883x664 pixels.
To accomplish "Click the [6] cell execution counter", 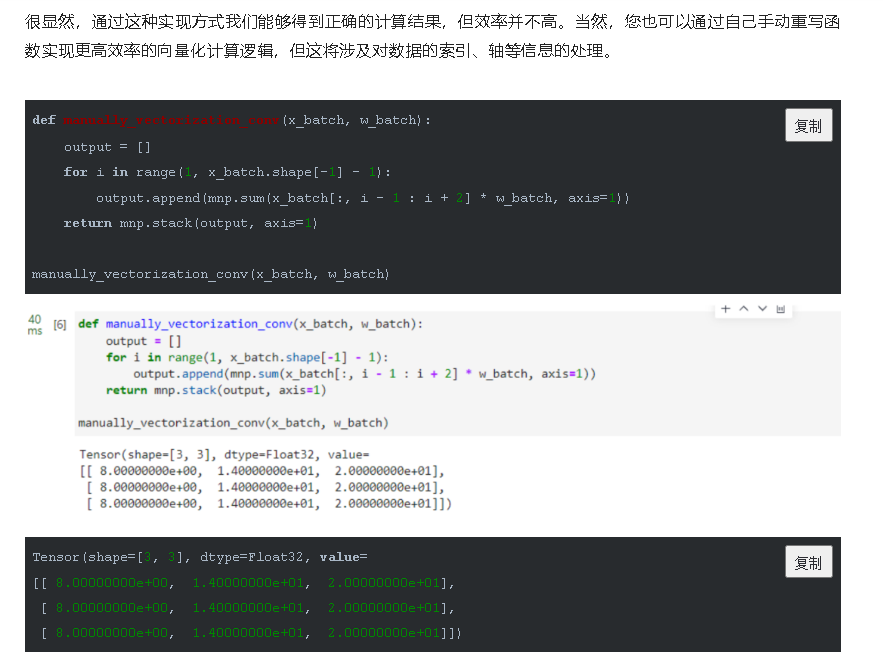I will (x=60, y=324).
